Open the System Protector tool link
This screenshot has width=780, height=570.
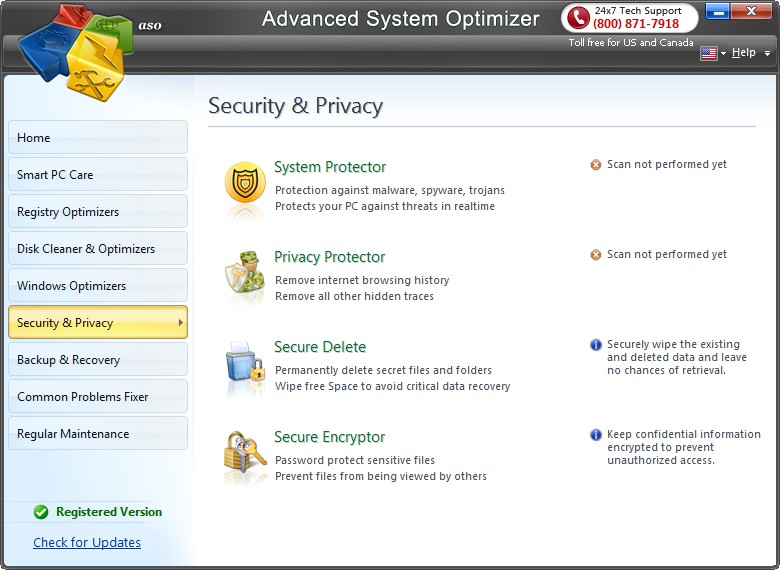click(330, 167)
